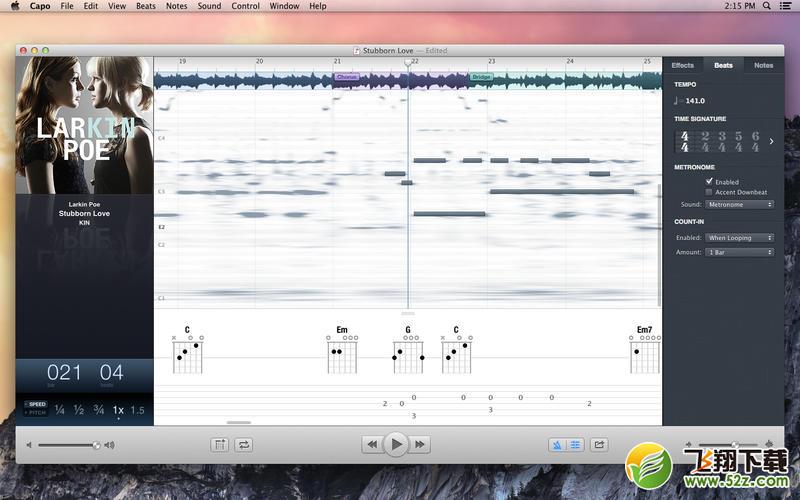Click the spectrogram vertical scrollbar

(x=659, y=245)
